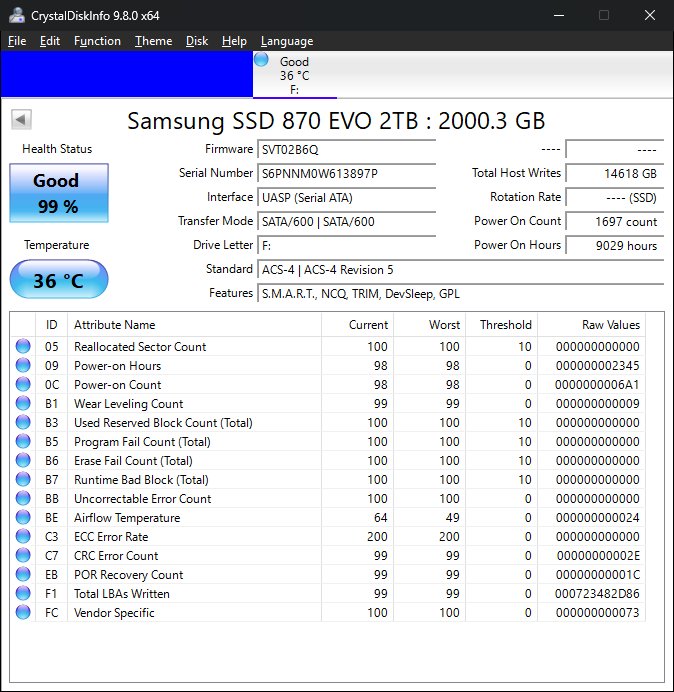This screenshot has width=674, height=692.
Task: Open the File menu
Action: [x=17, y=41]
